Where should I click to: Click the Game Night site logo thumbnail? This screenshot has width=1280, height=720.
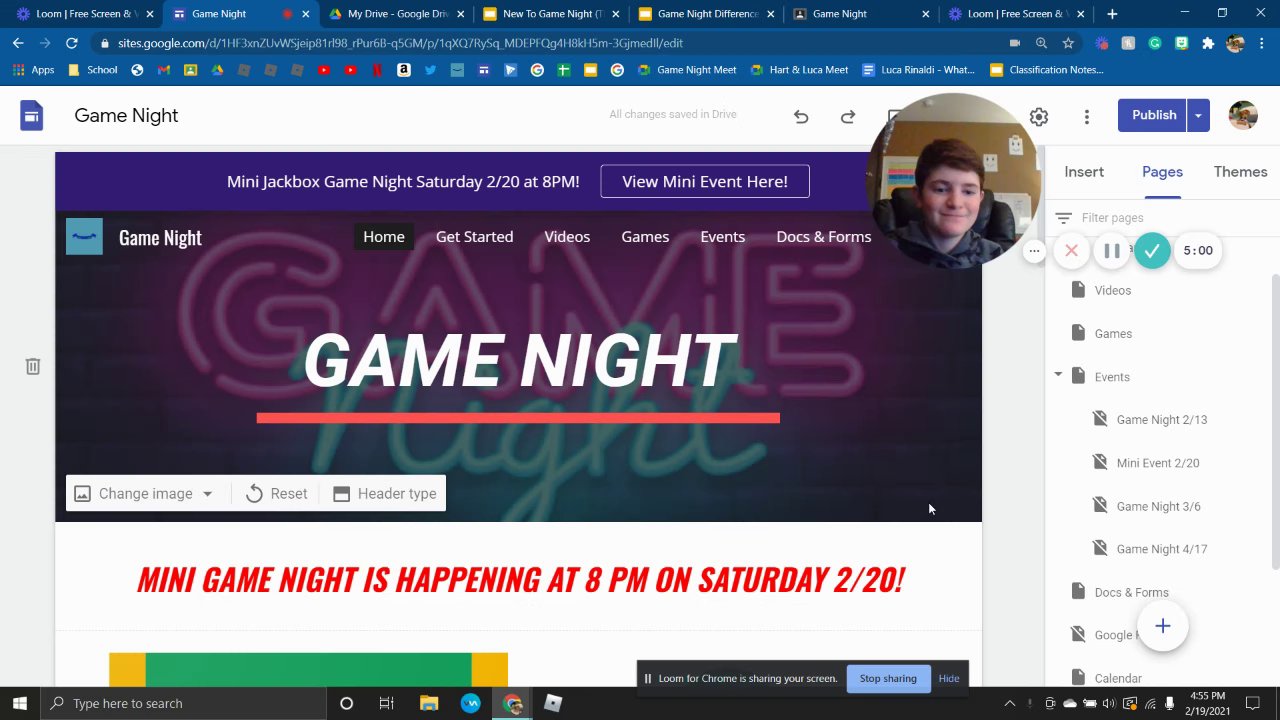tap(84, 237)
